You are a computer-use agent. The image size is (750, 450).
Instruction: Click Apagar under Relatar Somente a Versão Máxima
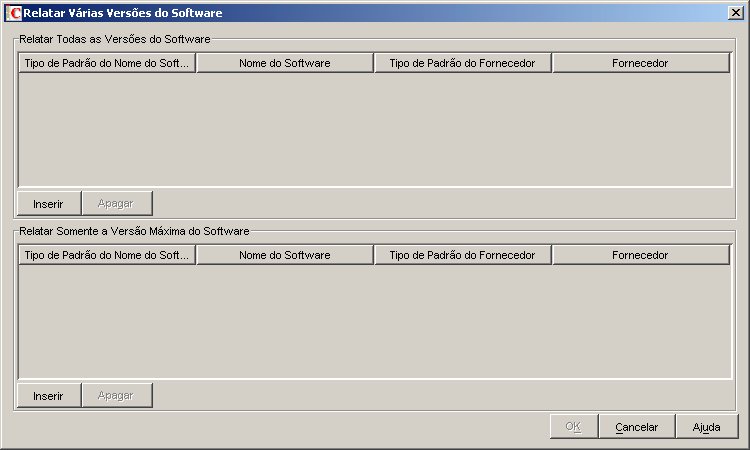click(117, 395)
